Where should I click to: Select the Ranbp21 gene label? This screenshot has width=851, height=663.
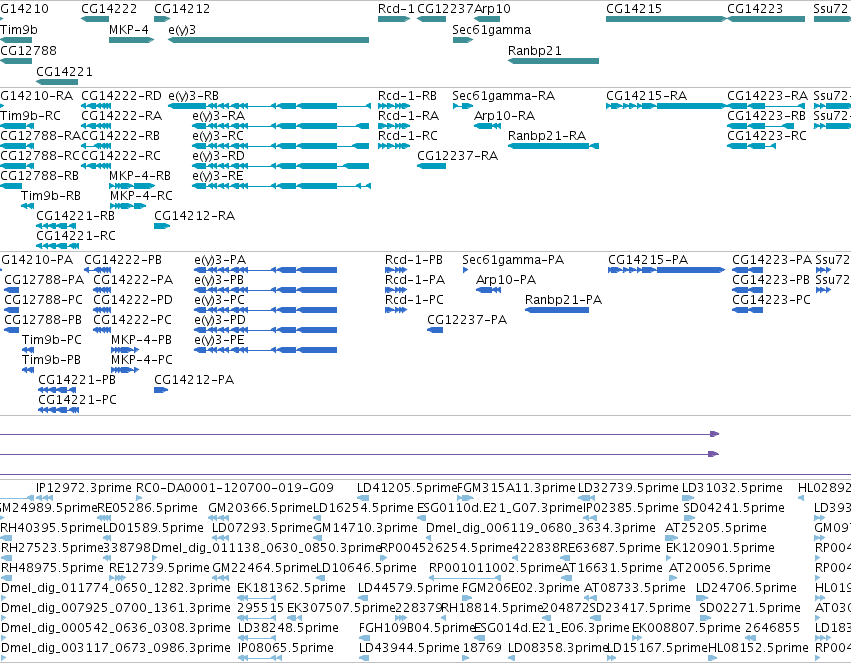pos(535,50)
